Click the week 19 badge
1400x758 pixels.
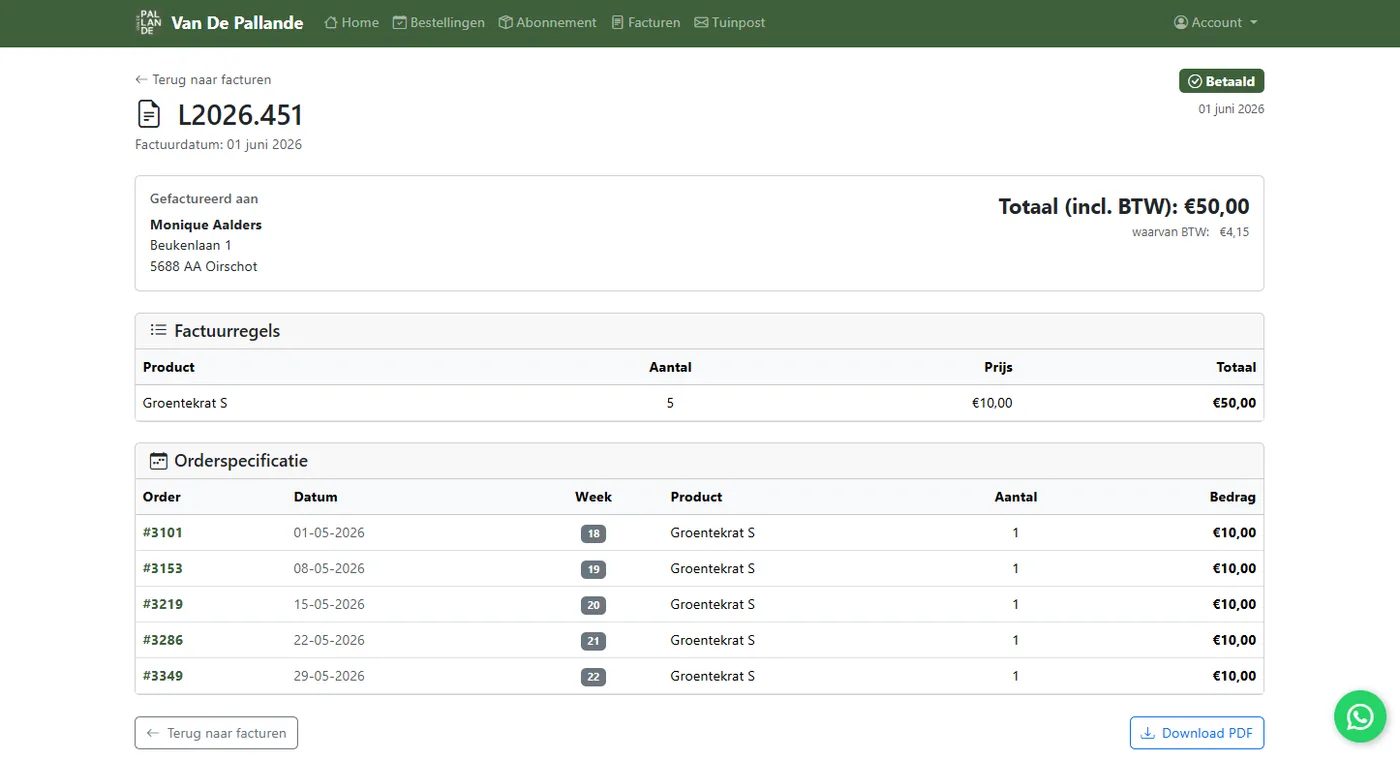[593, 570]
